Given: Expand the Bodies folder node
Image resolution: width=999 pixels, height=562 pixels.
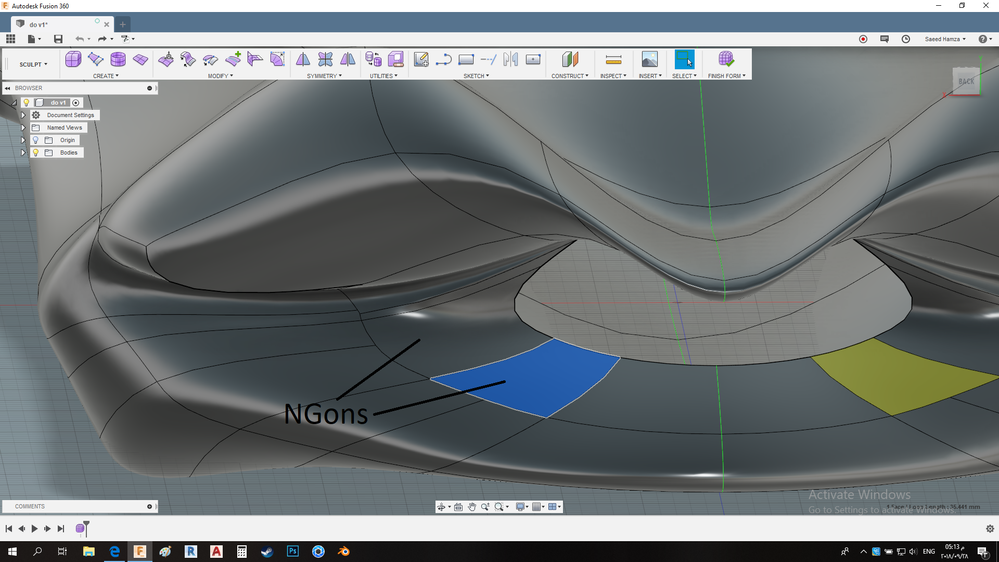Looking at the screenshot, I should 23,152.
